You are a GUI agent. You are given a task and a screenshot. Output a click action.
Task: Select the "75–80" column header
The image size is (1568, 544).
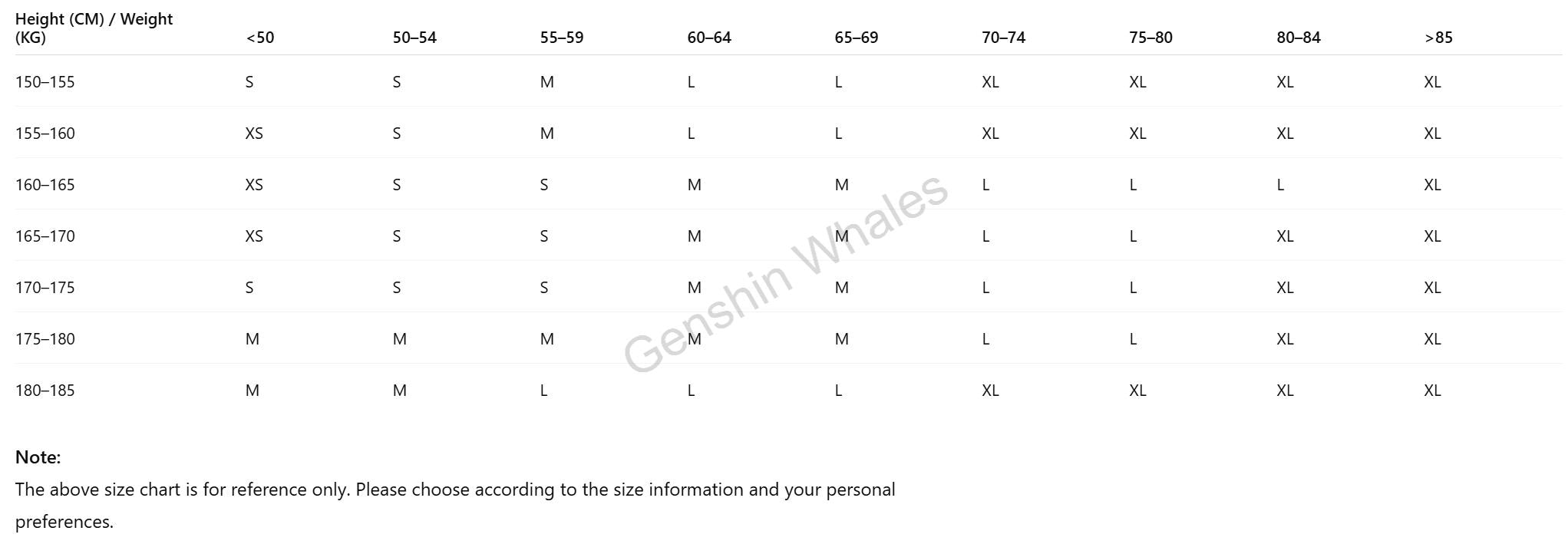(1150, 38)
